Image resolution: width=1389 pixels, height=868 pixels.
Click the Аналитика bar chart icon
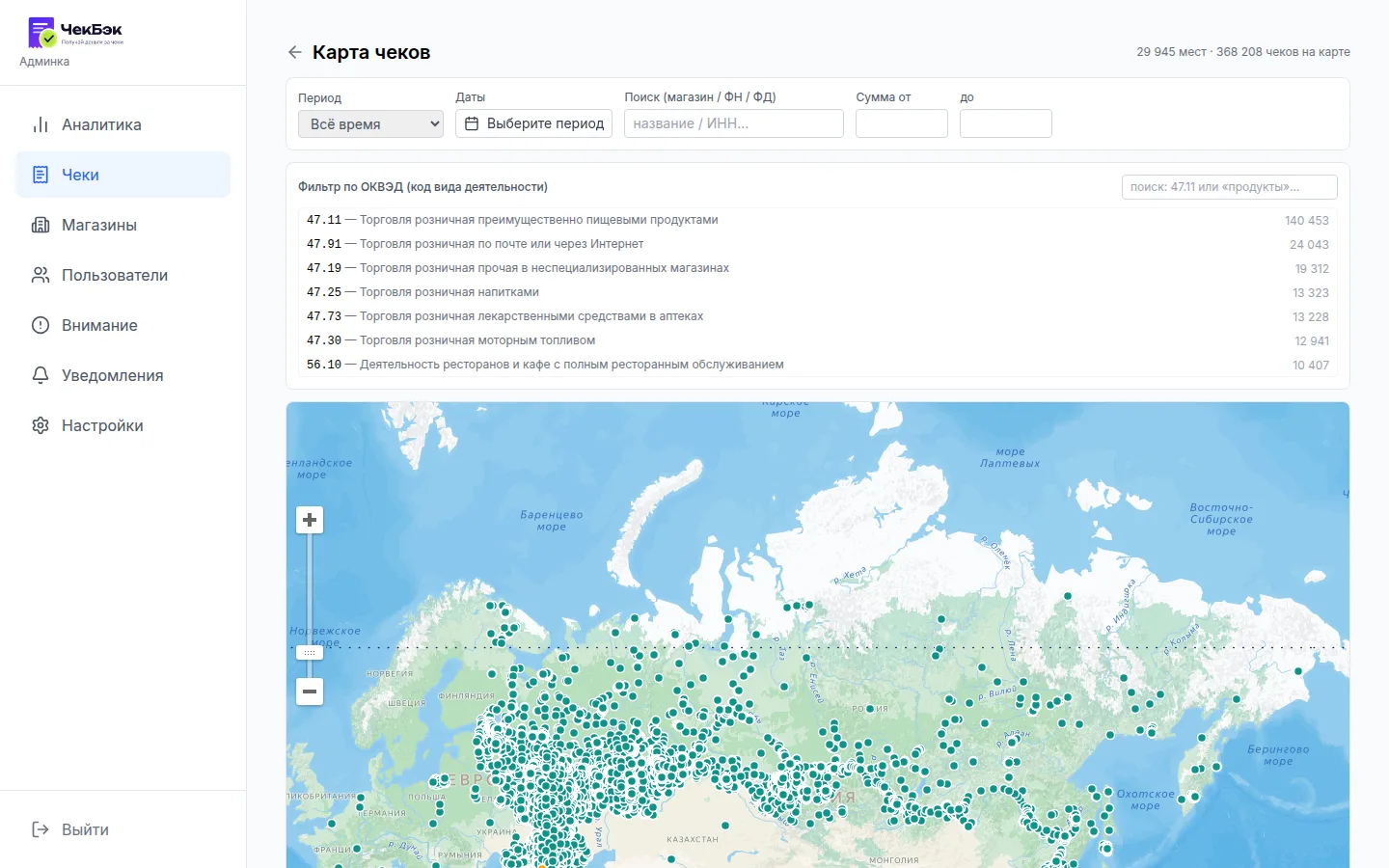tap(41, 124)
